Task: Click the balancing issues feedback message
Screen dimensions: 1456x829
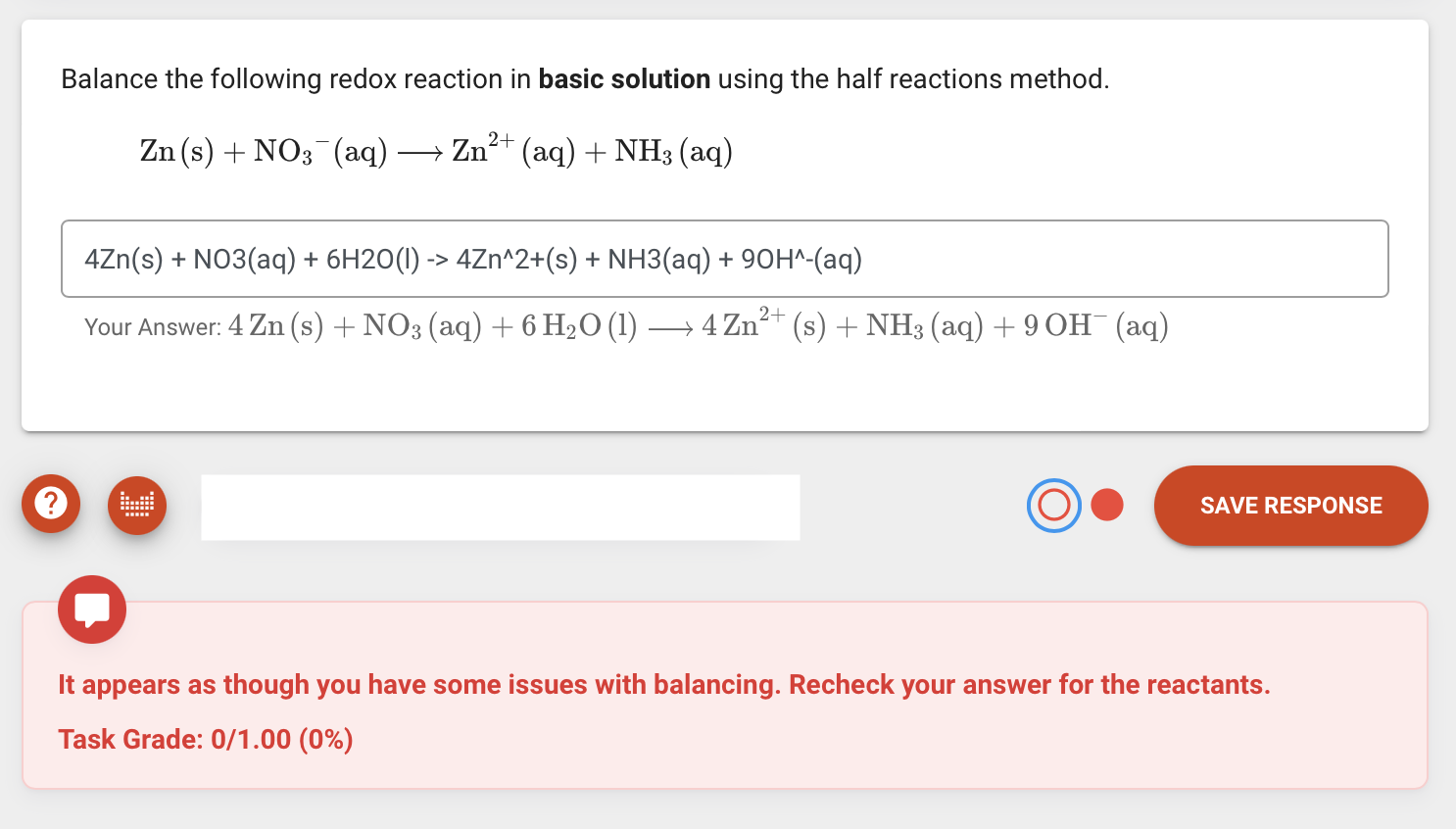Action: (x=663, y=684)
